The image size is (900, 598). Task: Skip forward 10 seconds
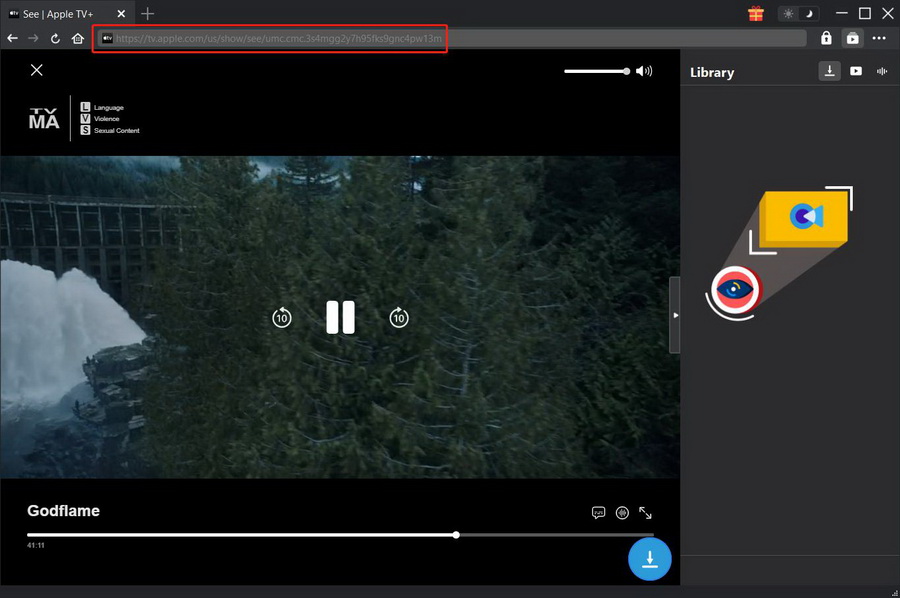click(x=398, y=318)
